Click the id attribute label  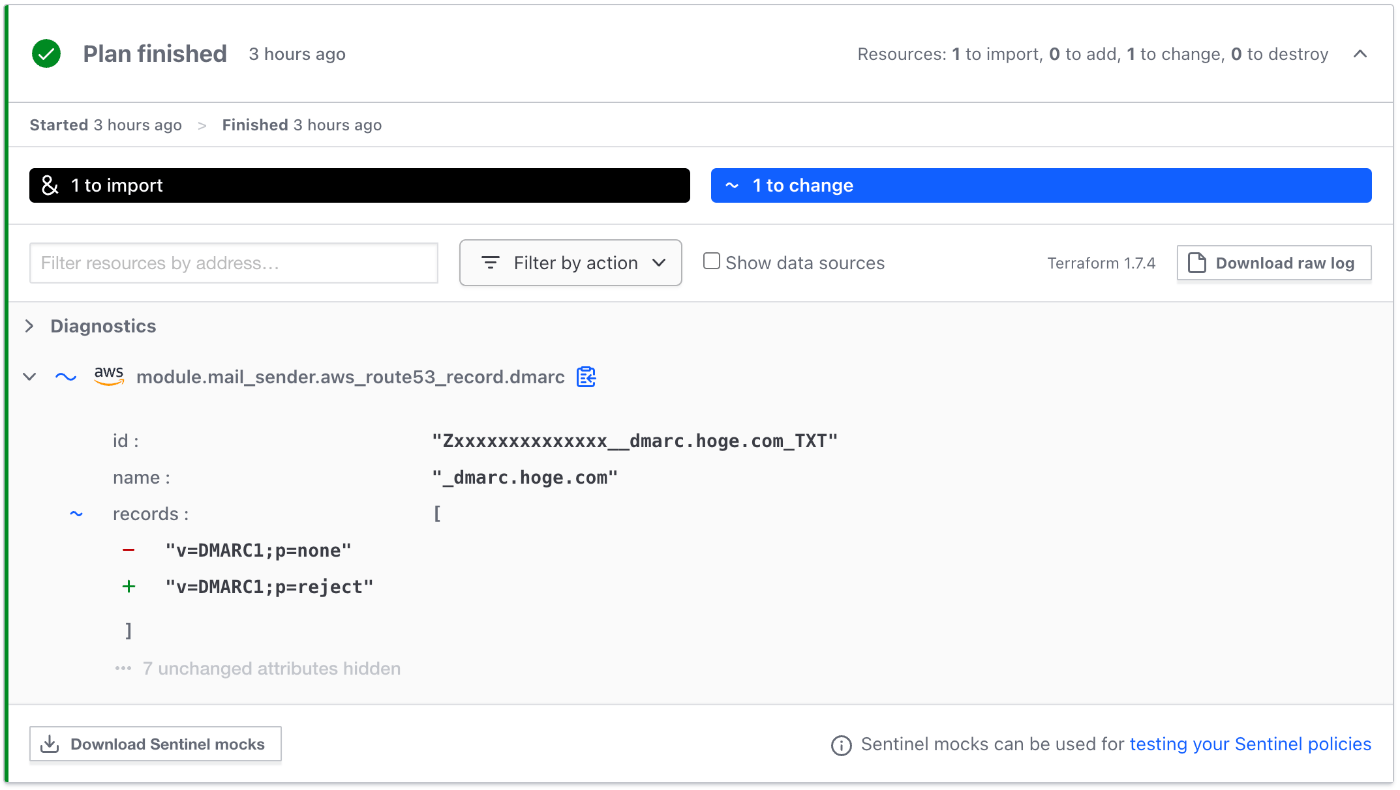[x=126, y=441]
